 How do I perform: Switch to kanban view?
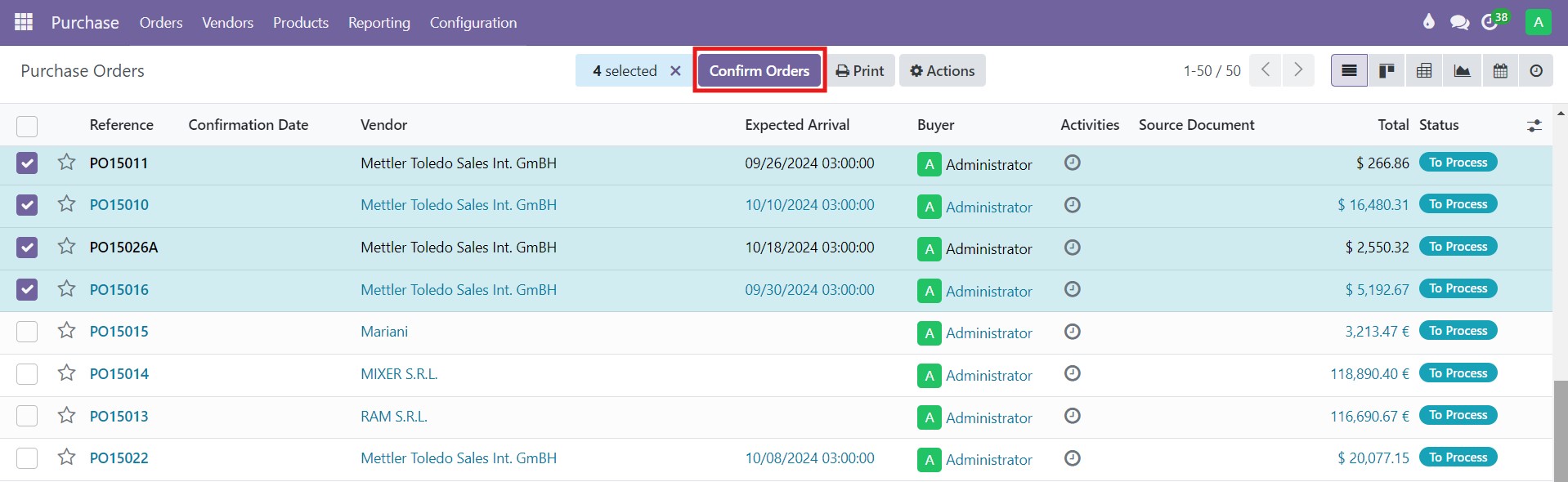pyautogui.click(x=1387, y=71)
